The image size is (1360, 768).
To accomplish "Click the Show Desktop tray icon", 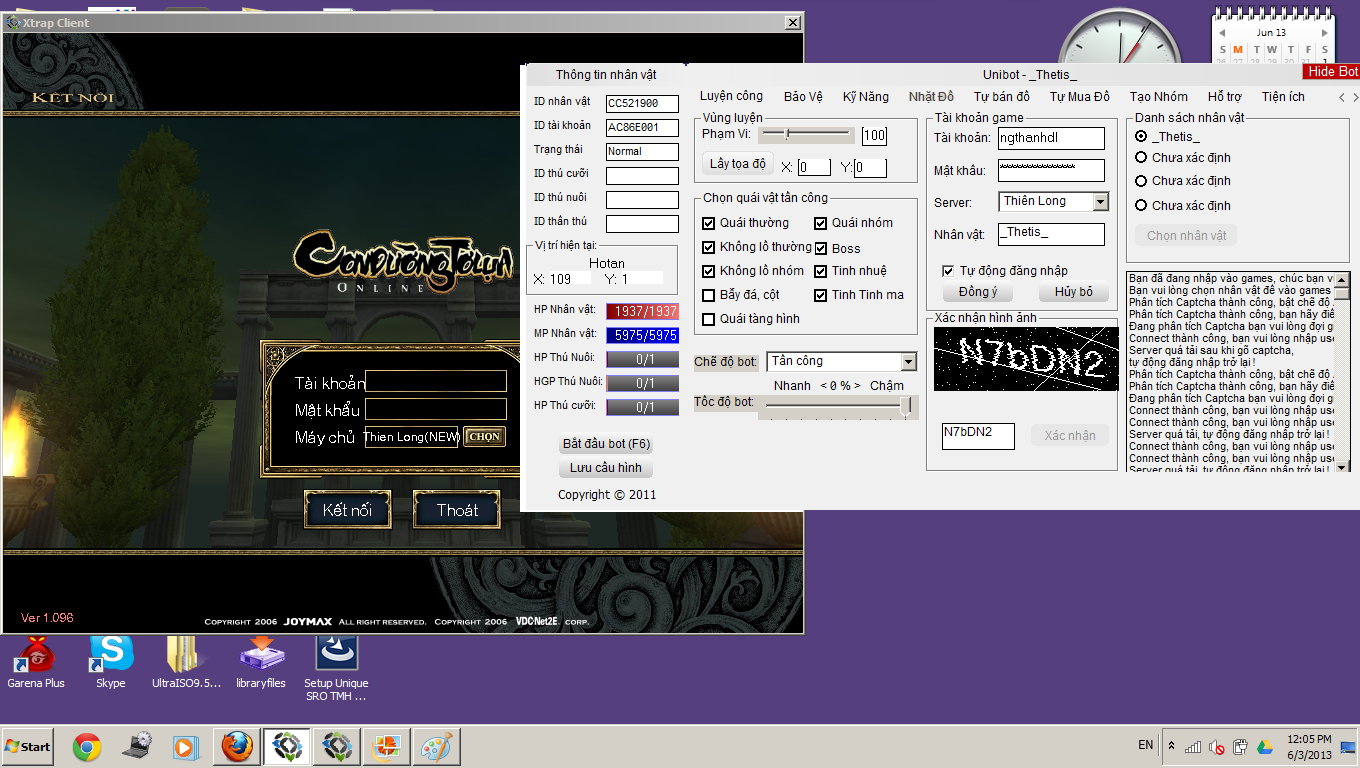I will pos(1349,747).
